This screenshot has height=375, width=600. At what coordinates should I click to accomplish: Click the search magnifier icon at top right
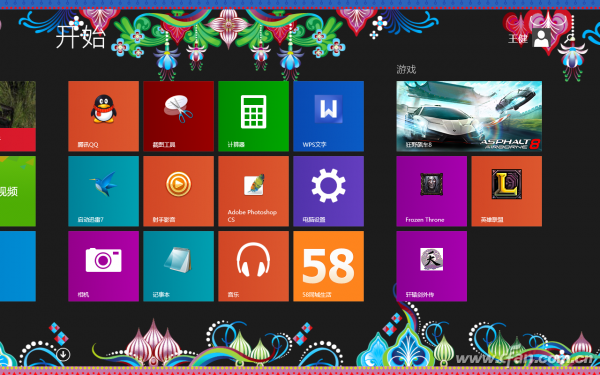click(x=570, y=38)
